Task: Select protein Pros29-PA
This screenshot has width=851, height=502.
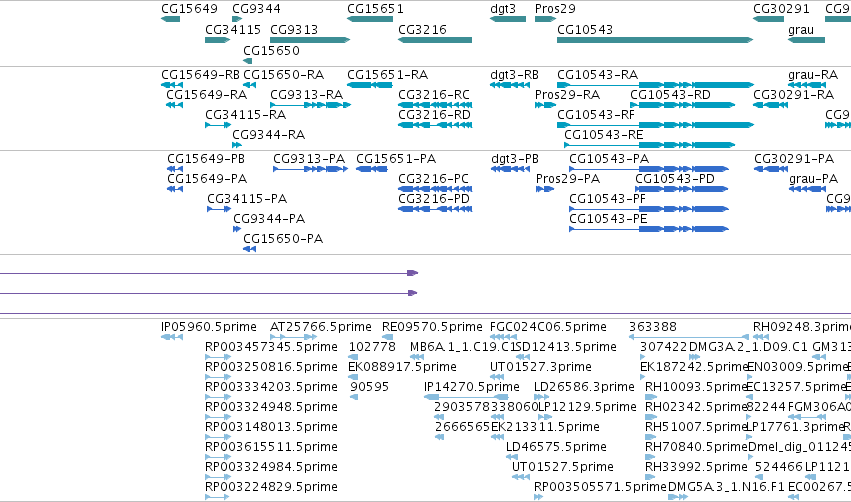Action: [545, 189]
